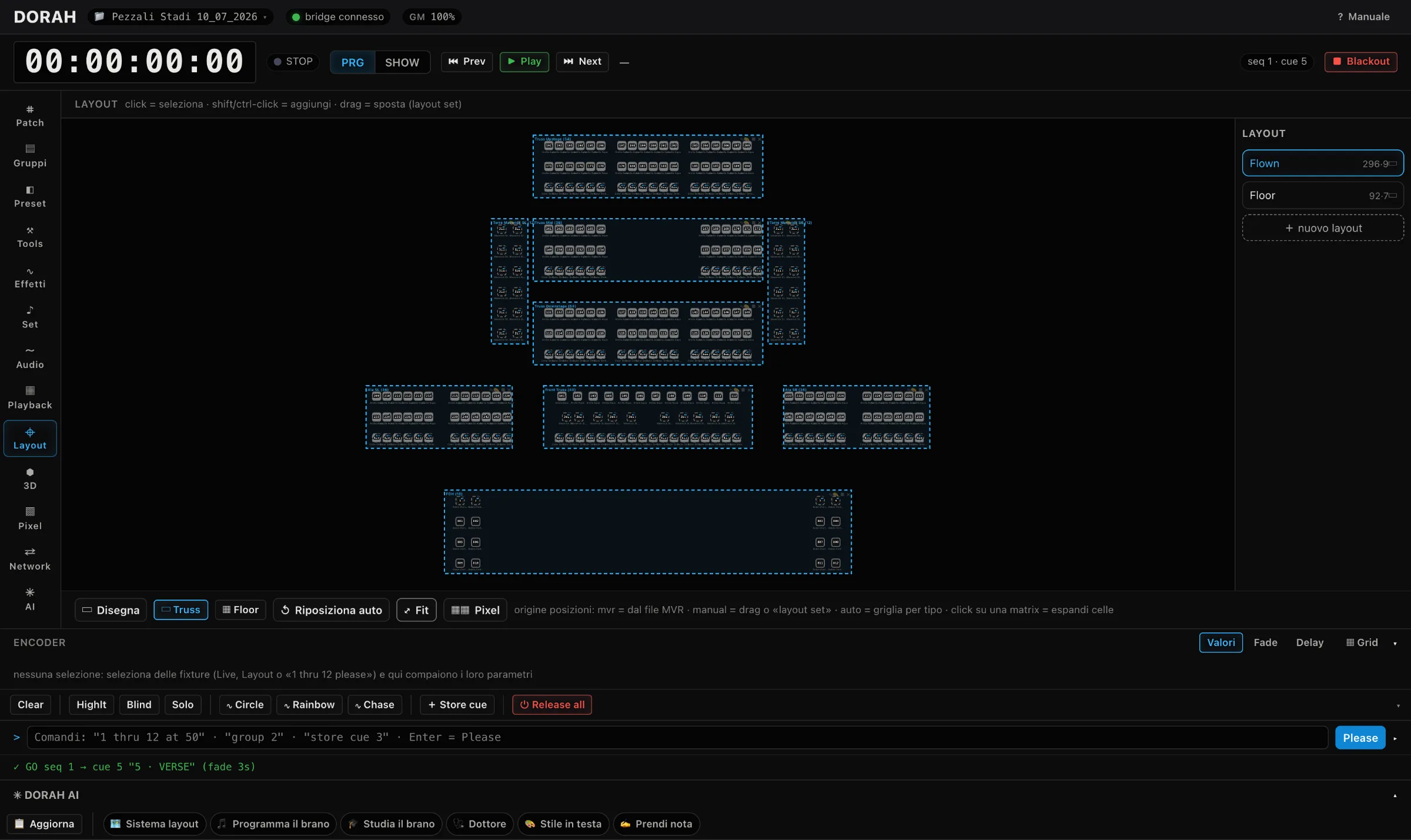
Task: Select the Flown layout
Action: pyautogui.click(x=1323, y=163)
